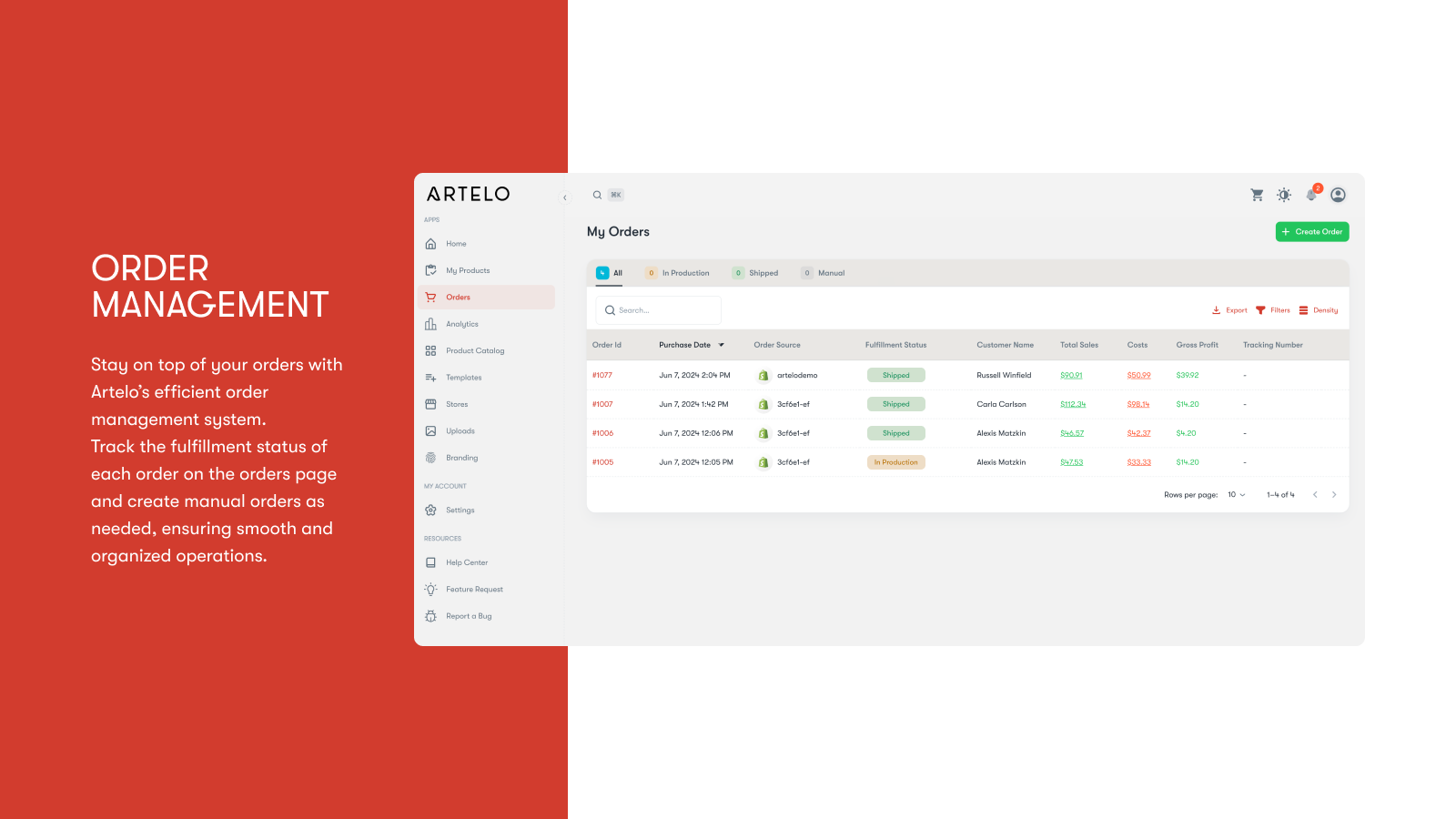The width and height of the screenshot is (1456, 819).
Task: Switch to the In Production tab
Action: coord(677,273)
